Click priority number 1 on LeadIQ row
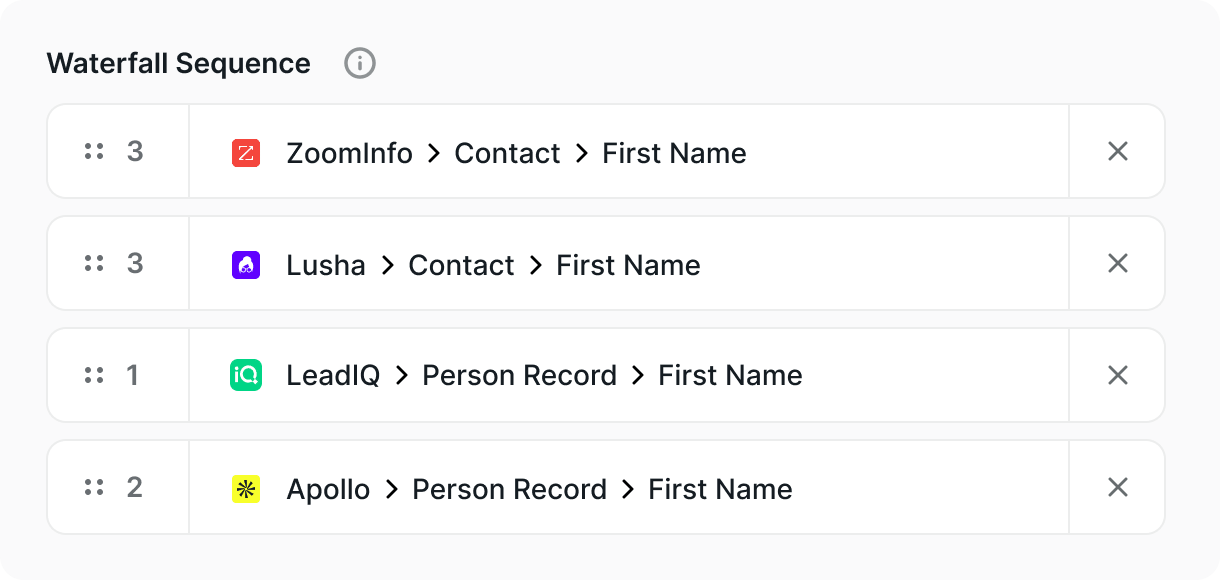1220x580 pixels. tap(133, 376)
